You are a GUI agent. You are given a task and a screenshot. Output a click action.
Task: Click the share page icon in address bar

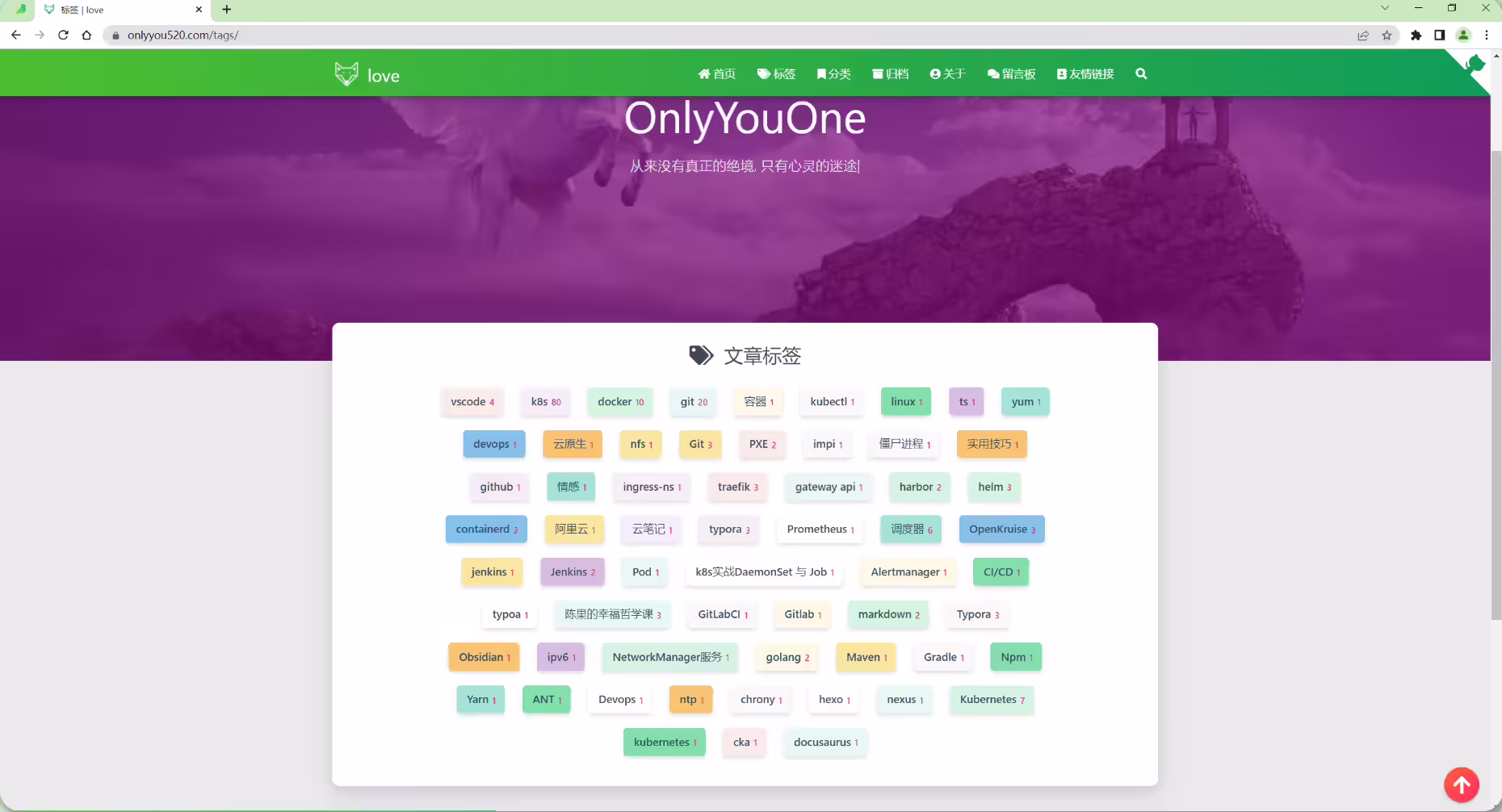point(1363,35)
